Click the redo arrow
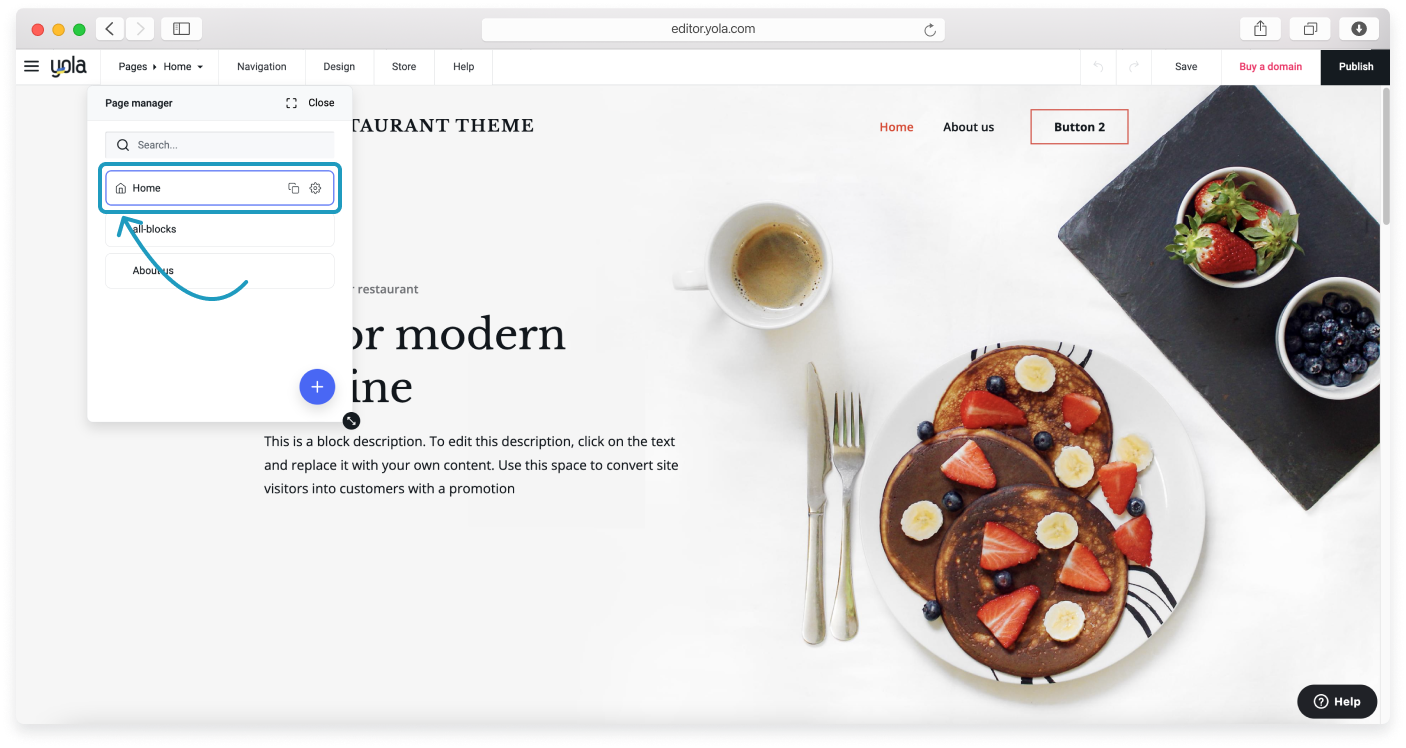Image resolution: width=1406 pixels, height=748 pixels. [x=1133, y=67]
